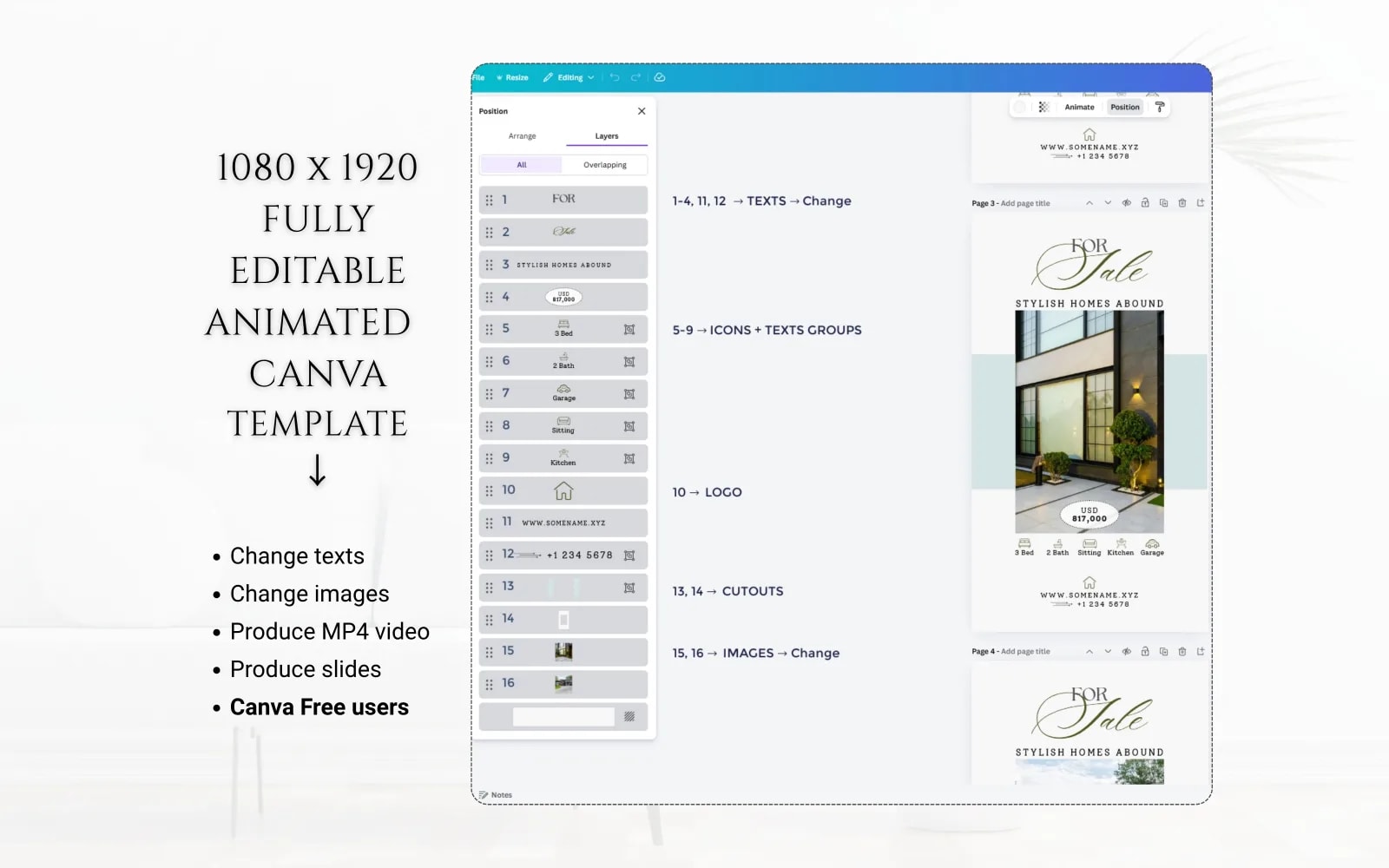Check the cloud save status icon

[660, 77]
